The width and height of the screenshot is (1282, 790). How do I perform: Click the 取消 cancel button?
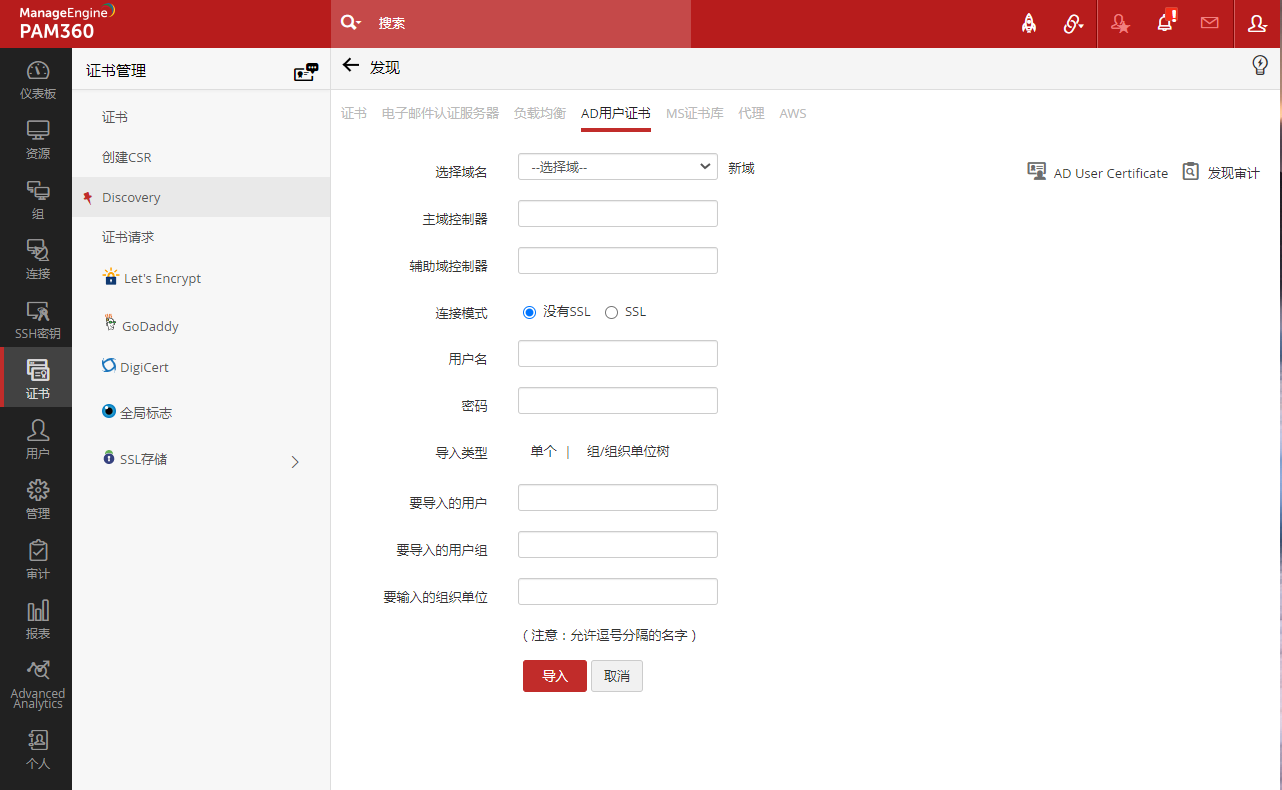[x=617, y=676]
